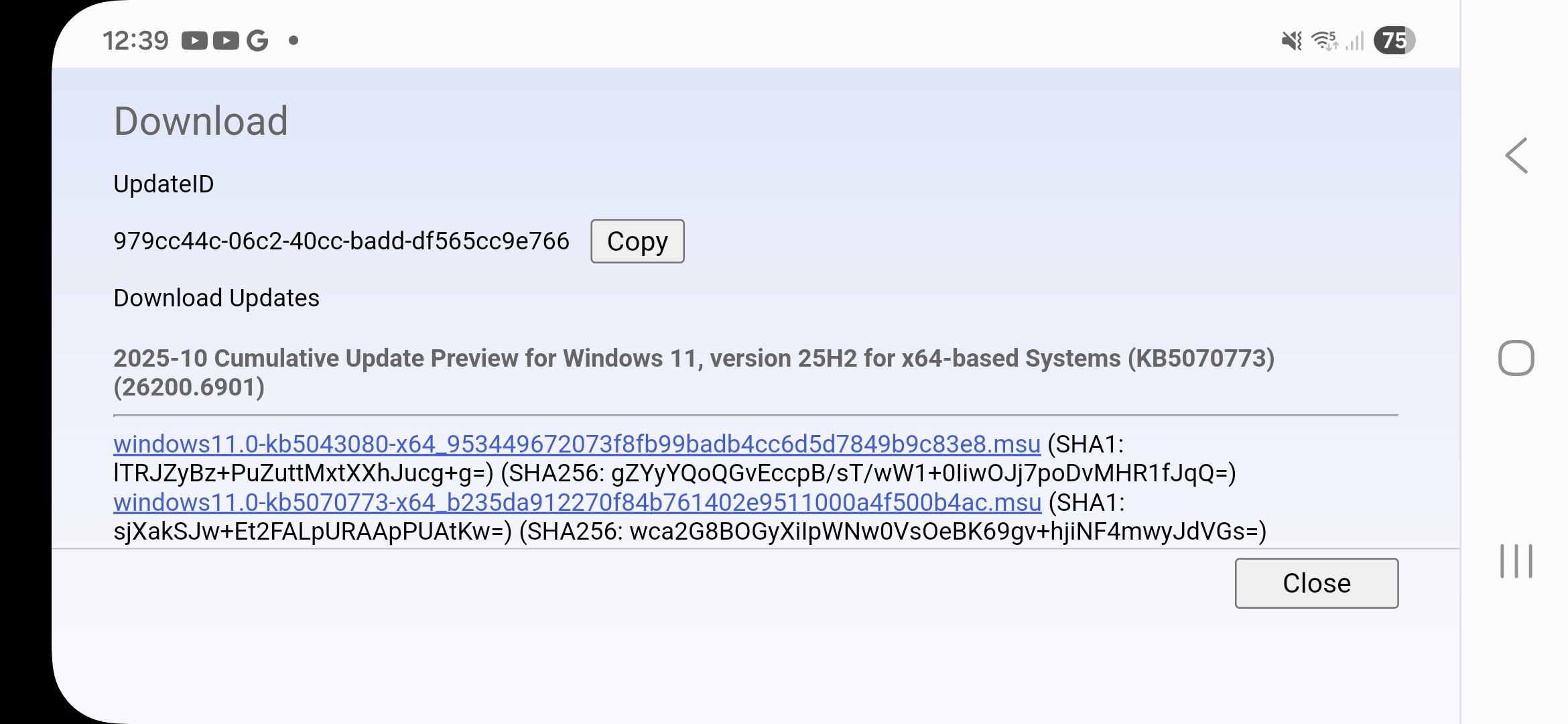
Task: Open the recent apps navigation button
Action: click(x=1516, y=560)
